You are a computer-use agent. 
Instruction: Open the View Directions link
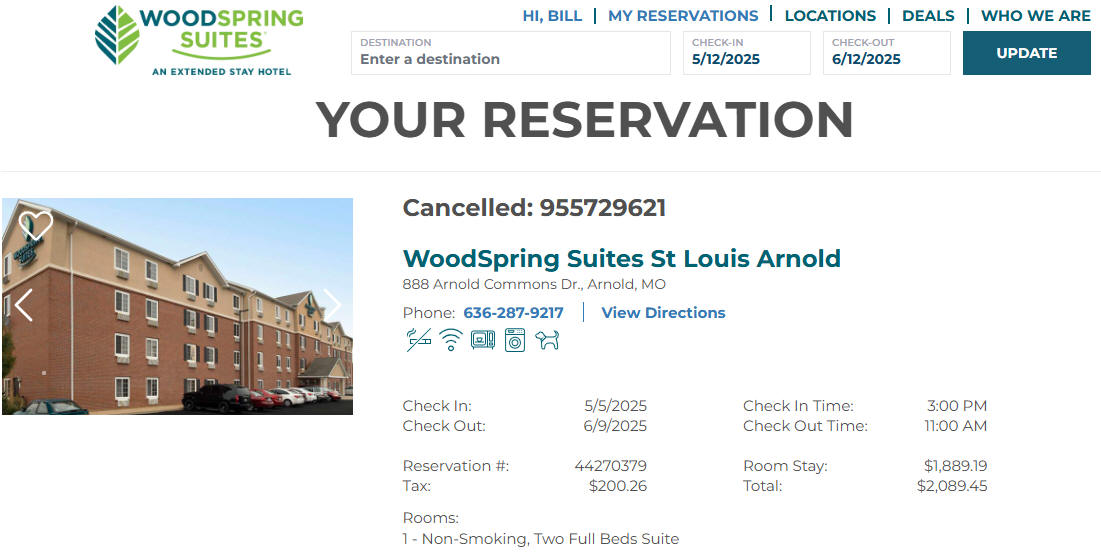click(x=663, y=312)
